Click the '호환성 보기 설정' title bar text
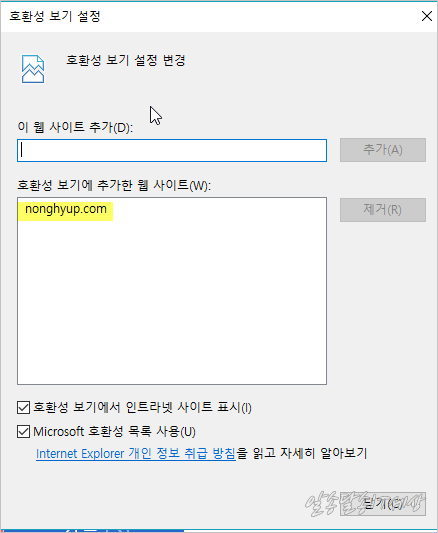Image resolution: width=438 pixels, height=533 pixels. [x=55, y=16]
